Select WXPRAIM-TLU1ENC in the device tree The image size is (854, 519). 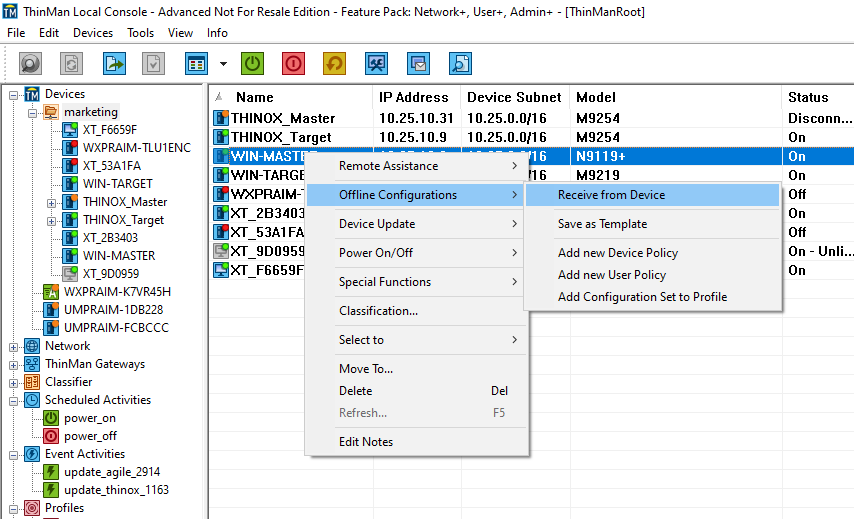[x=137, y=148]
